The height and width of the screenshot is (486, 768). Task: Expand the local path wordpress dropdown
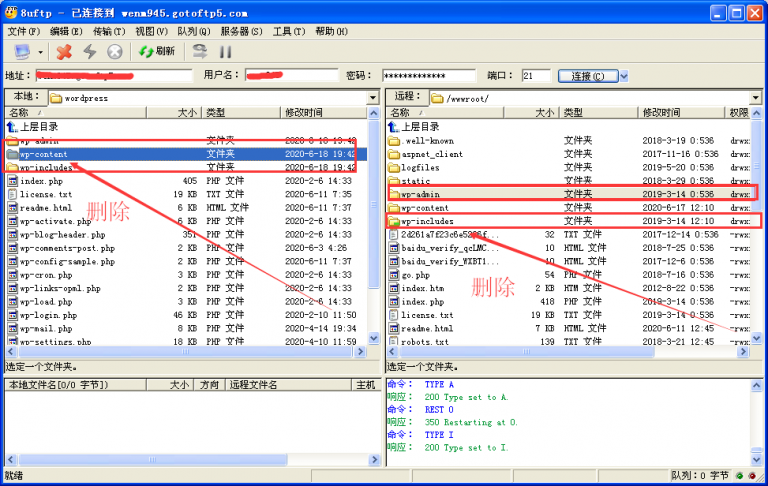pyautogui.click(x=373, y=97)
